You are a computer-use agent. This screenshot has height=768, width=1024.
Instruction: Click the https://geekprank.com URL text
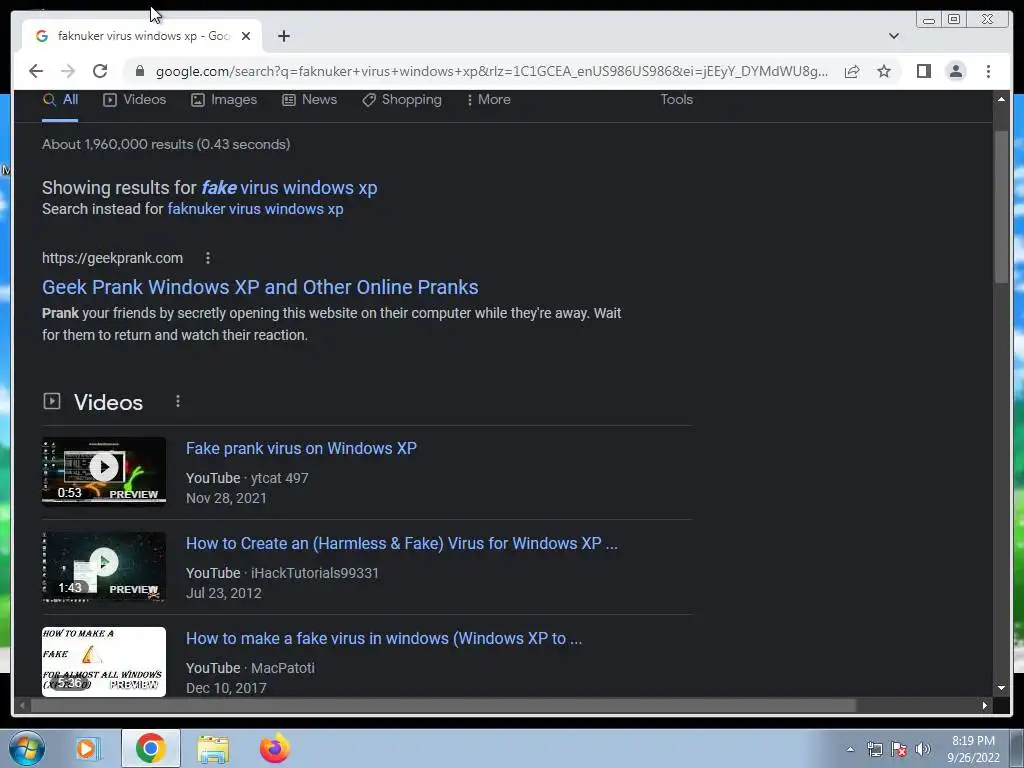coord(112,258)
